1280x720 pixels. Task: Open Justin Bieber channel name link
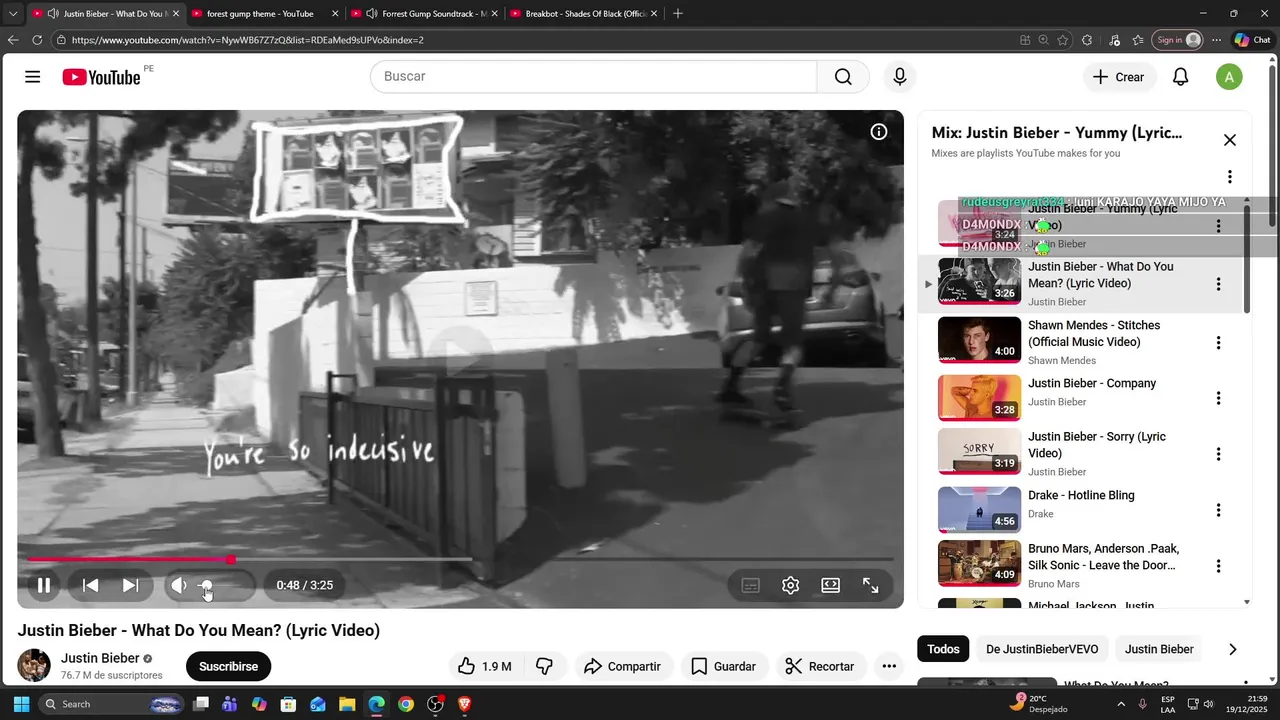point(100,658)
